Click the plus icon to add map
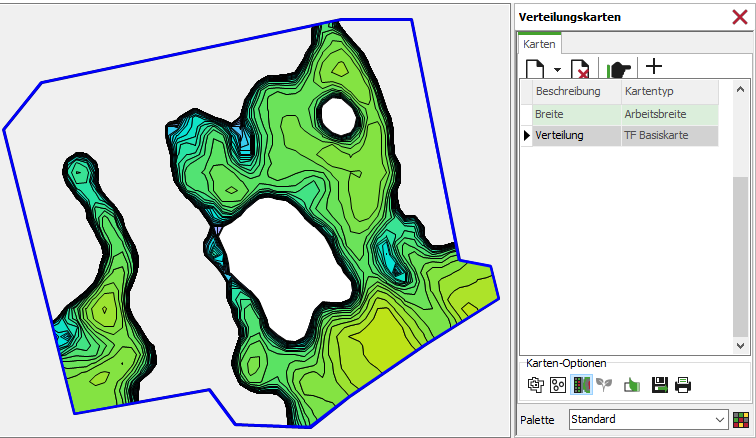This screenshot has height=438, width=756. [654, 67]
